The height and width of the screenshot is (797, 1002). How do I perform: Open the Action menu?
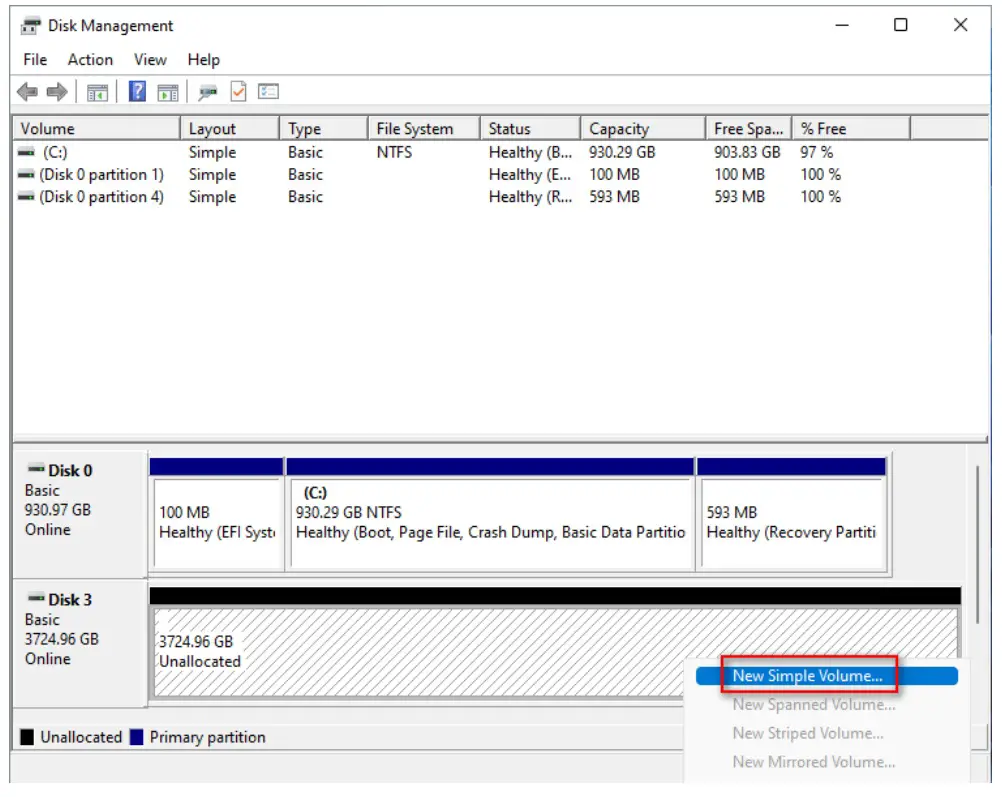(x=90, y=59)
